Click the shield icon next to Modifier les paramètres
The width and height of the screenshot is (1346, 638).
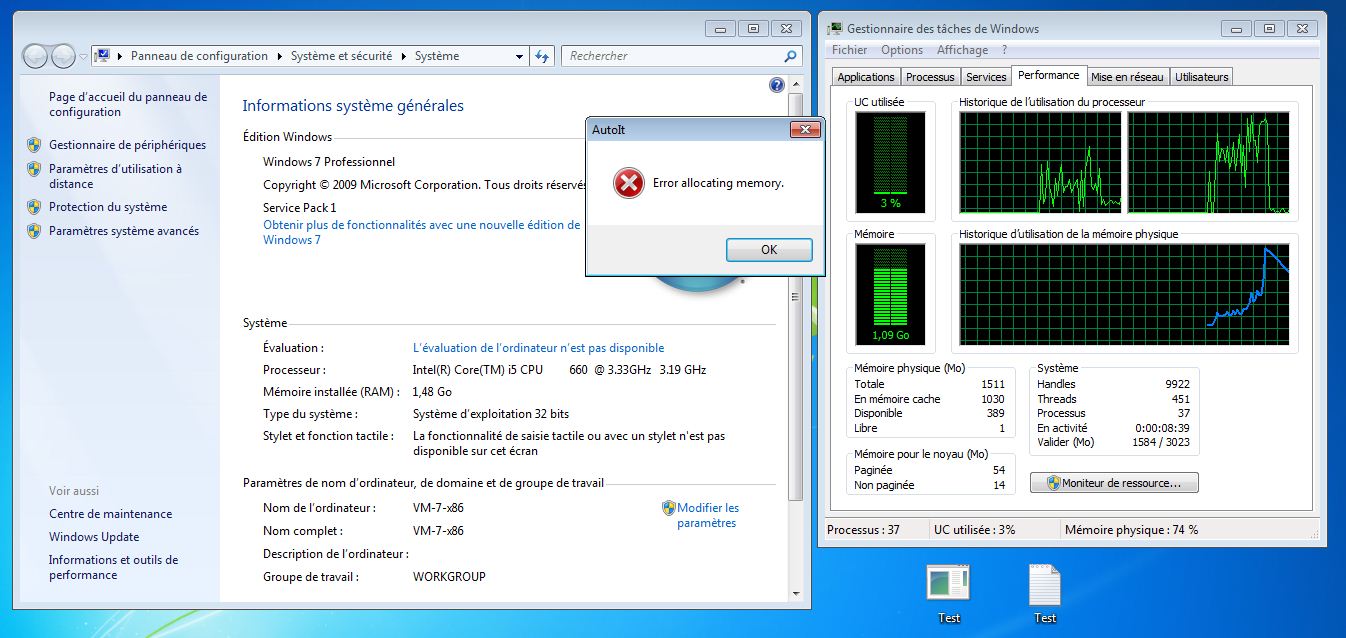coord(668,508)
